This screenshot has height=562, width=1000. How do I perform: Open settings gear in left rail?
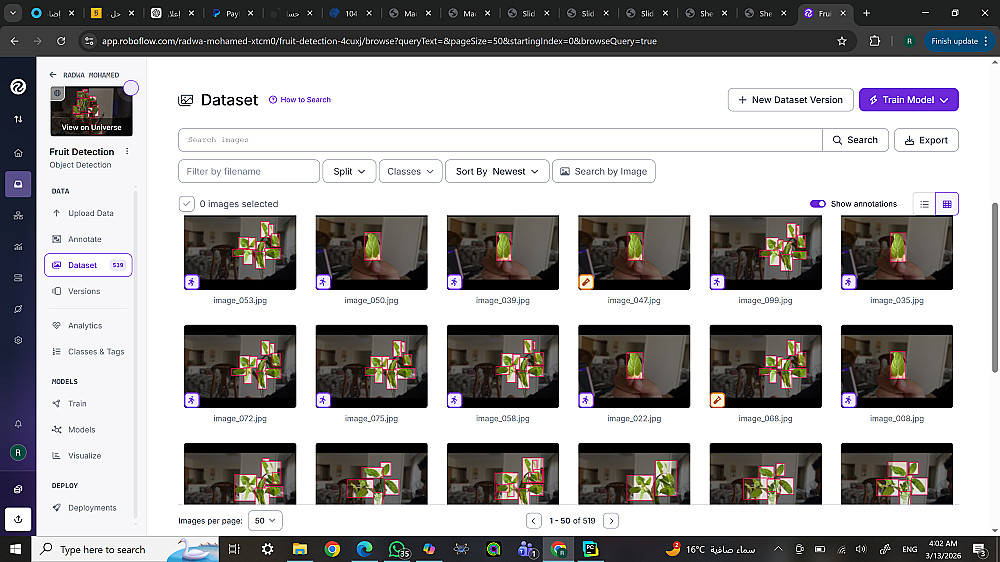coord(18,341)
